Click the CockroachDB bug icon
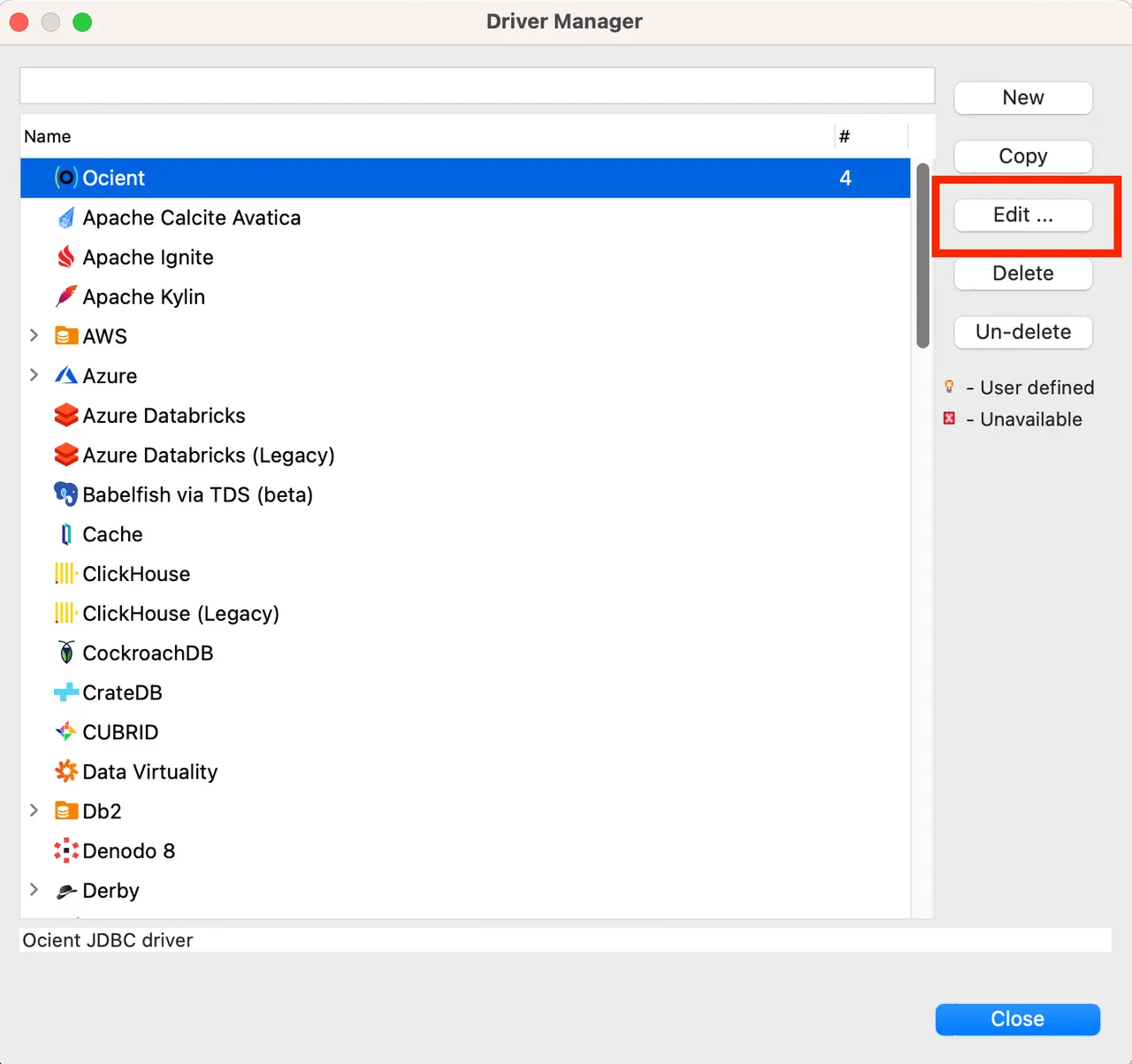The image size is (1132, 1064). coord(65,653)
